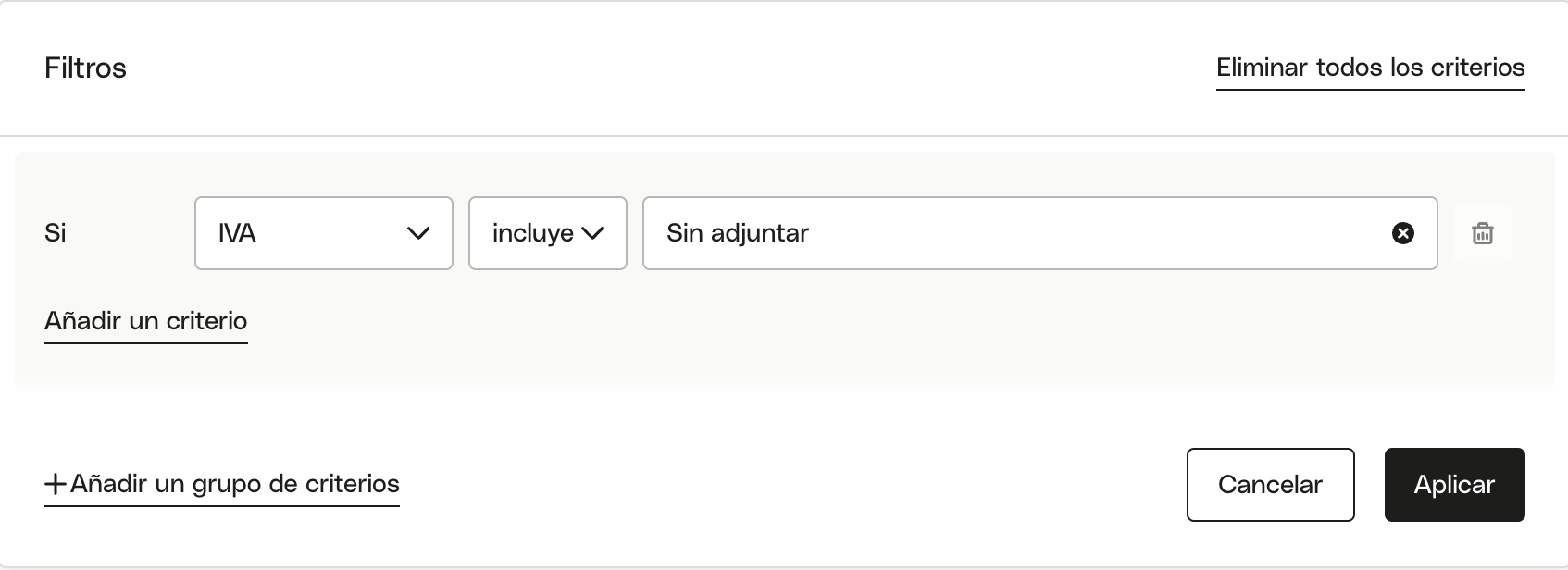Open the "incluye" operator dropdown
This screenshot has width=1568, height=570.
tap(548, 233)
